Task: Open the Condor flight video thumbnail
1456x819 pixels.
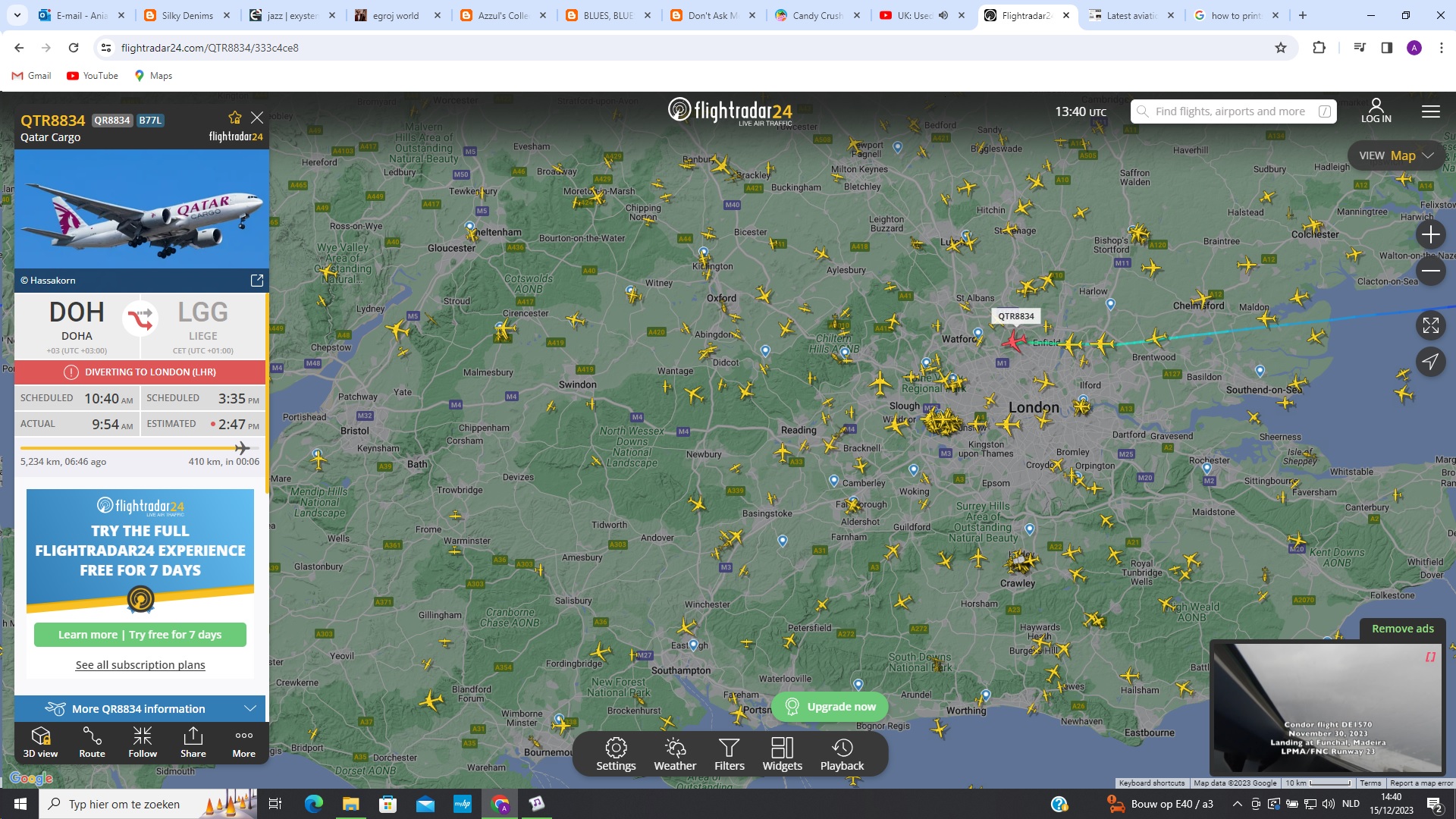Action: 1326,708
